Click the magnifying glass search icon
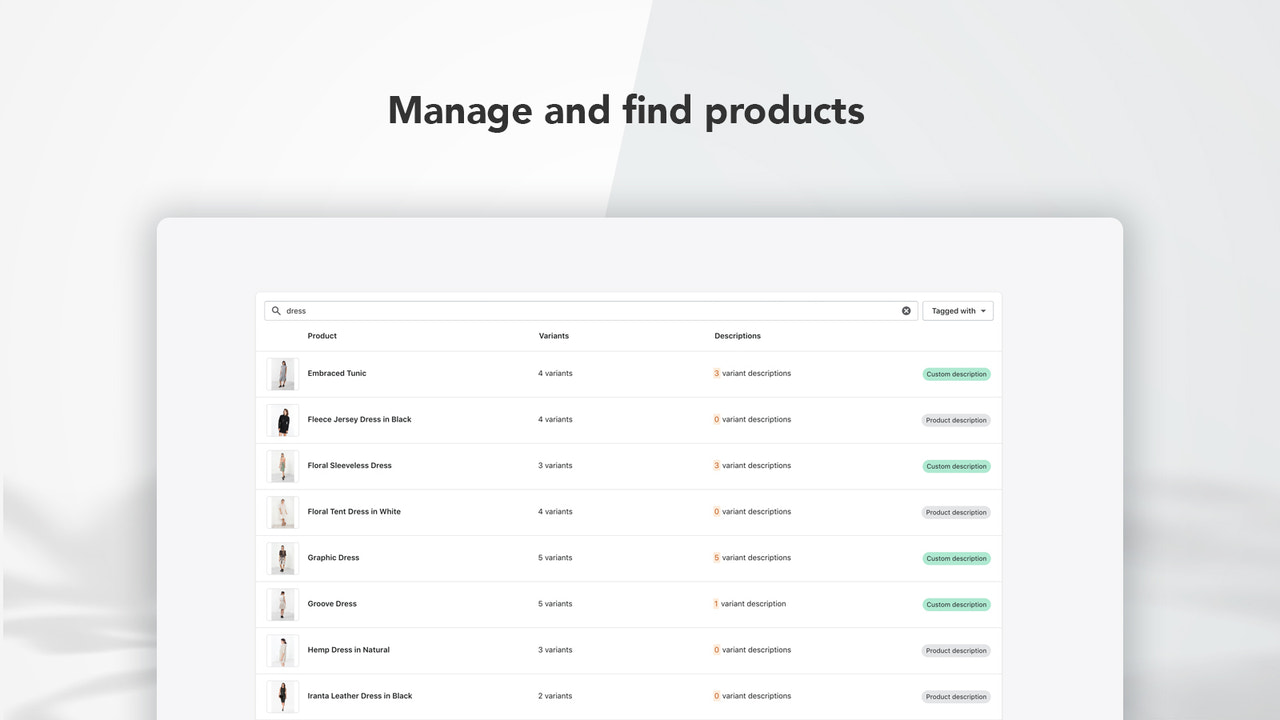 click(276, 310)
